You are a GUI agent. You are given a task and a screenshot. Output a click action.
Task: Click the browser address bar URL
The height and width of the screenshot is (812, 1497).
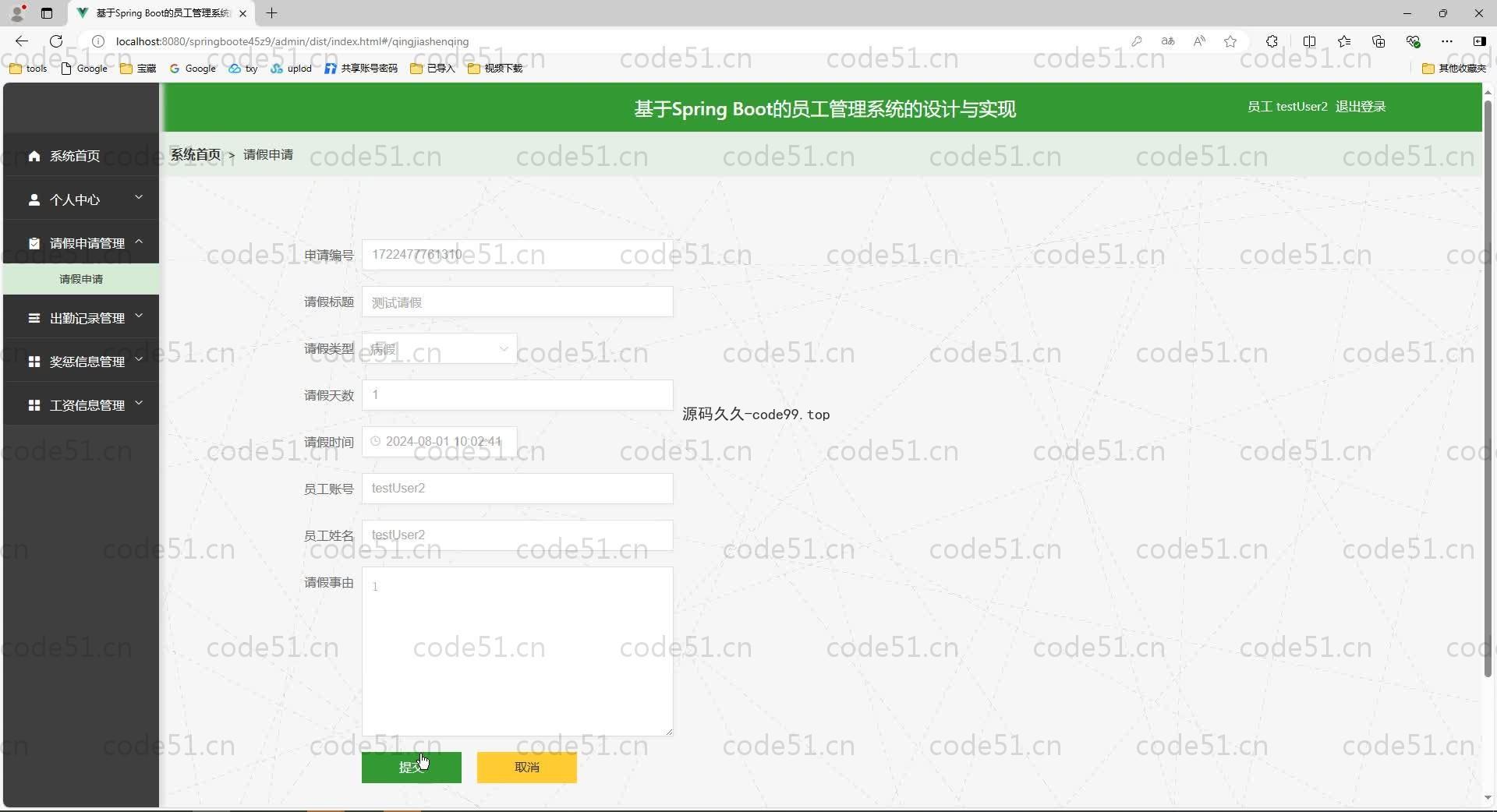[x=292, y=41]
